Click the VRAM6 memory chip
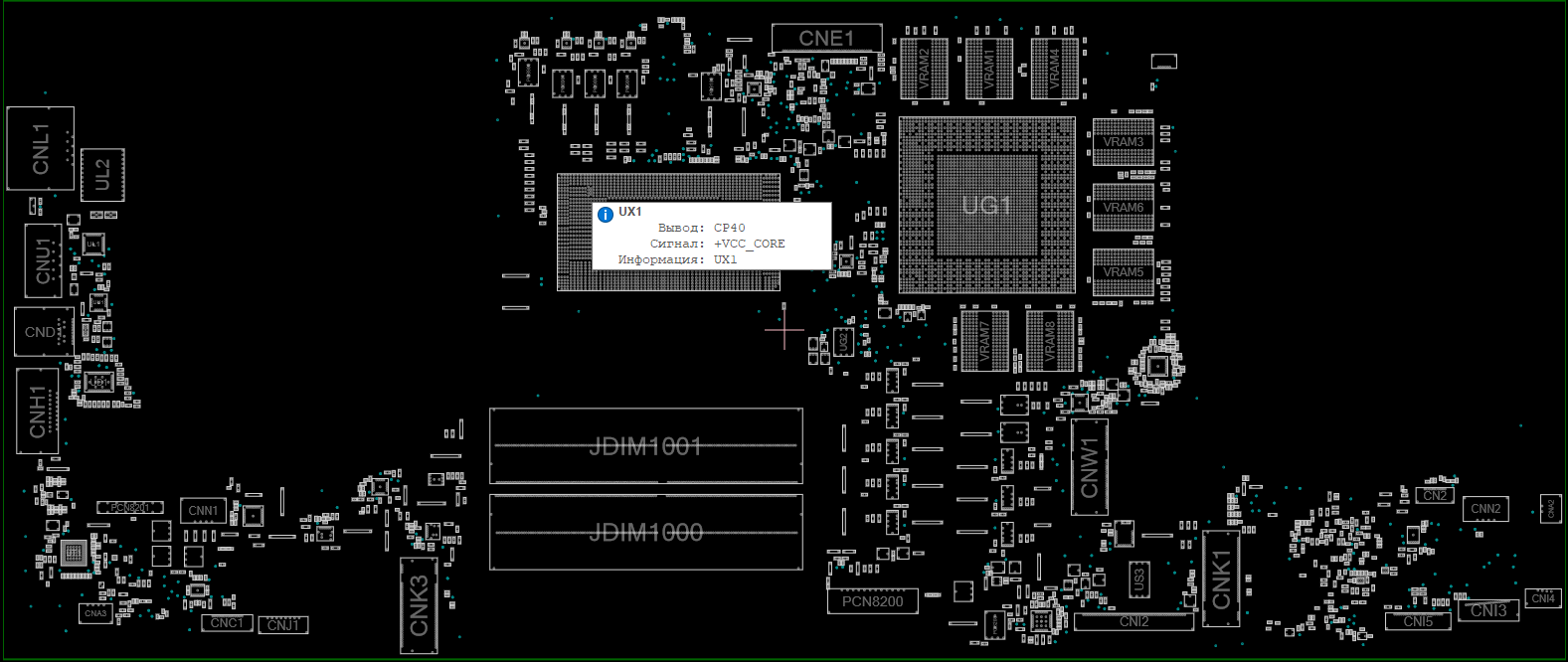Viewport: 1568px width, 662px height. pos(1123,208)
